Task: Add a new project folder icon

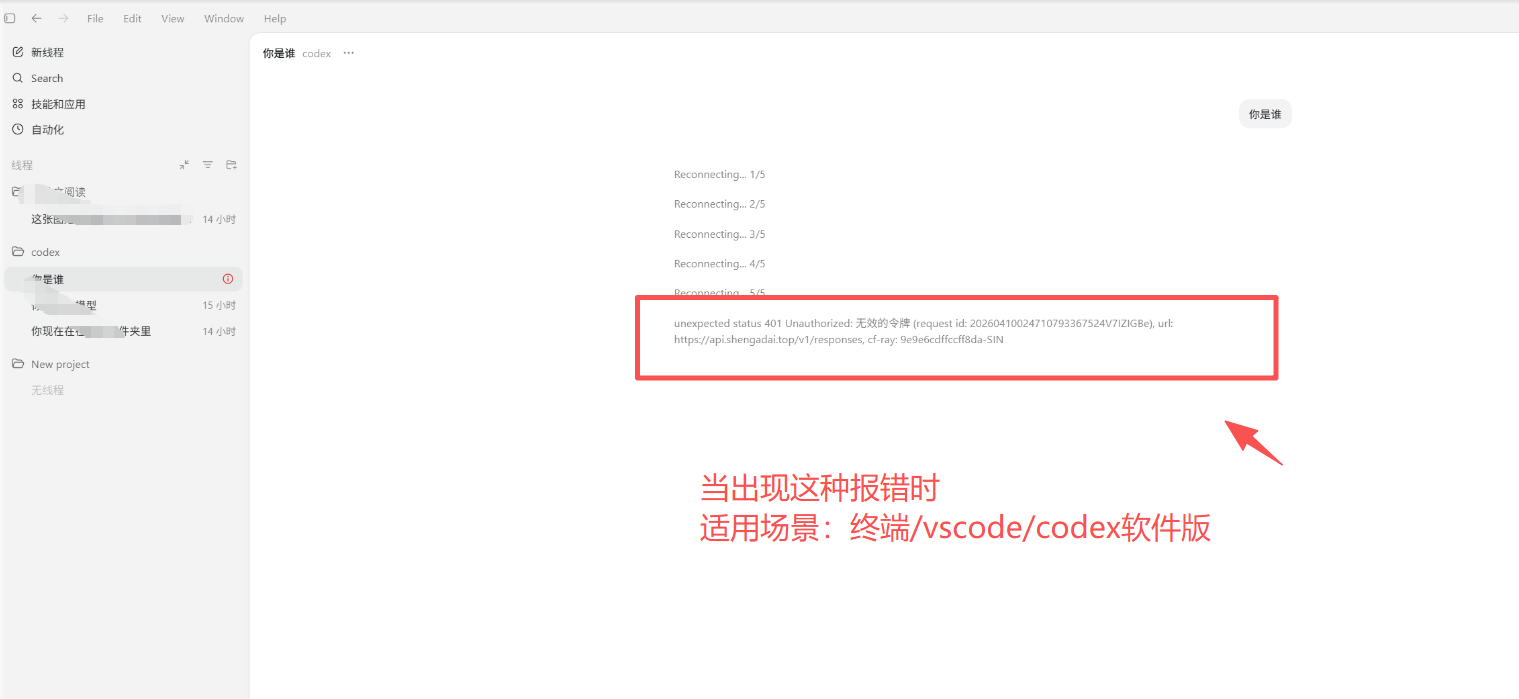Action: (231, 165)
